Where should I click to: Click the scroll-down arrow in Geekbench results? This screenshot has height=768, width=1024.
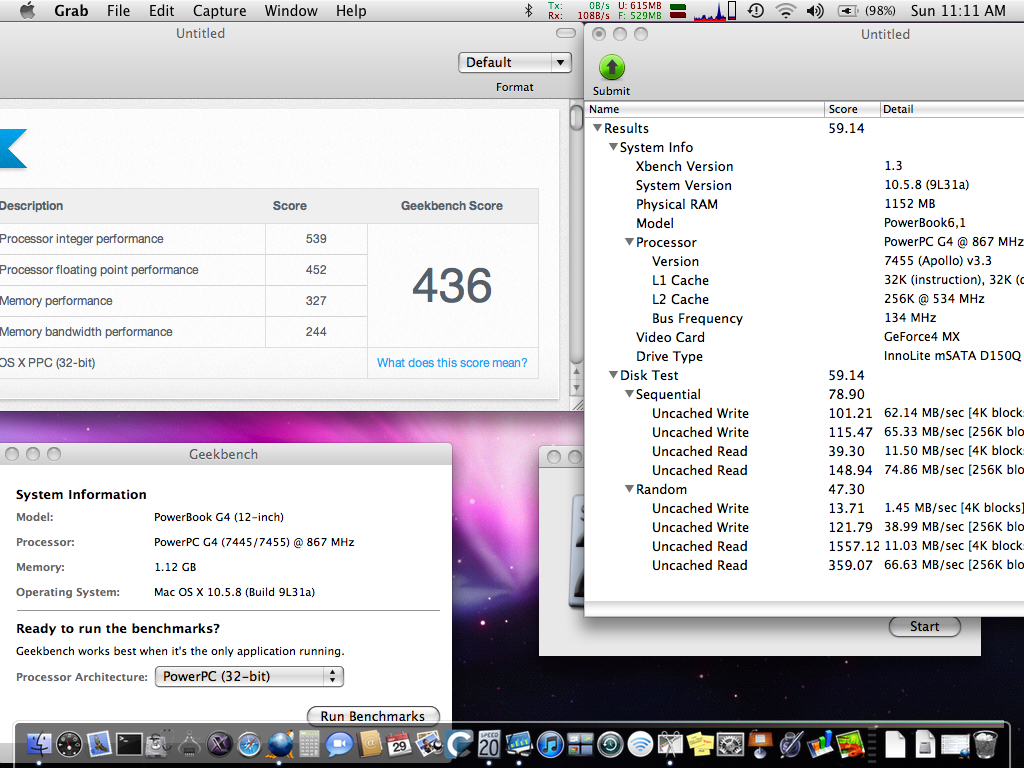[576, 388]
